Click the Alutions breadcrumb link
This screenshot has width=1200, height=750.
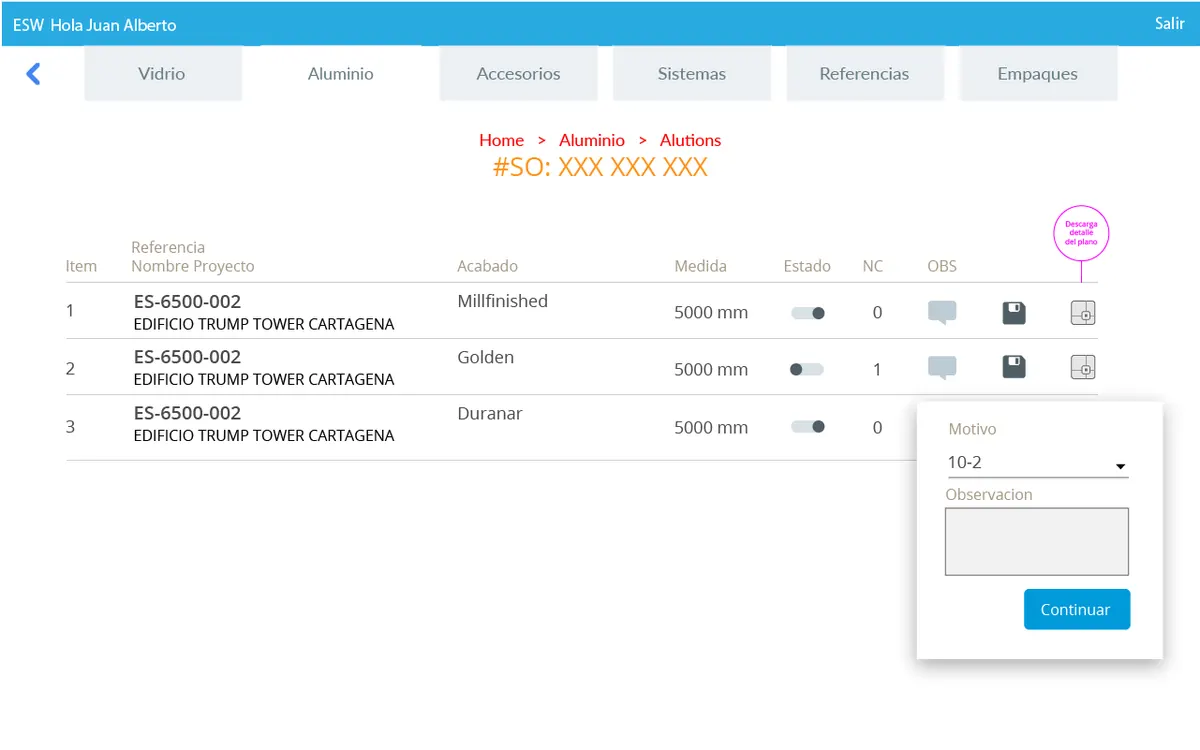[690, 140]
